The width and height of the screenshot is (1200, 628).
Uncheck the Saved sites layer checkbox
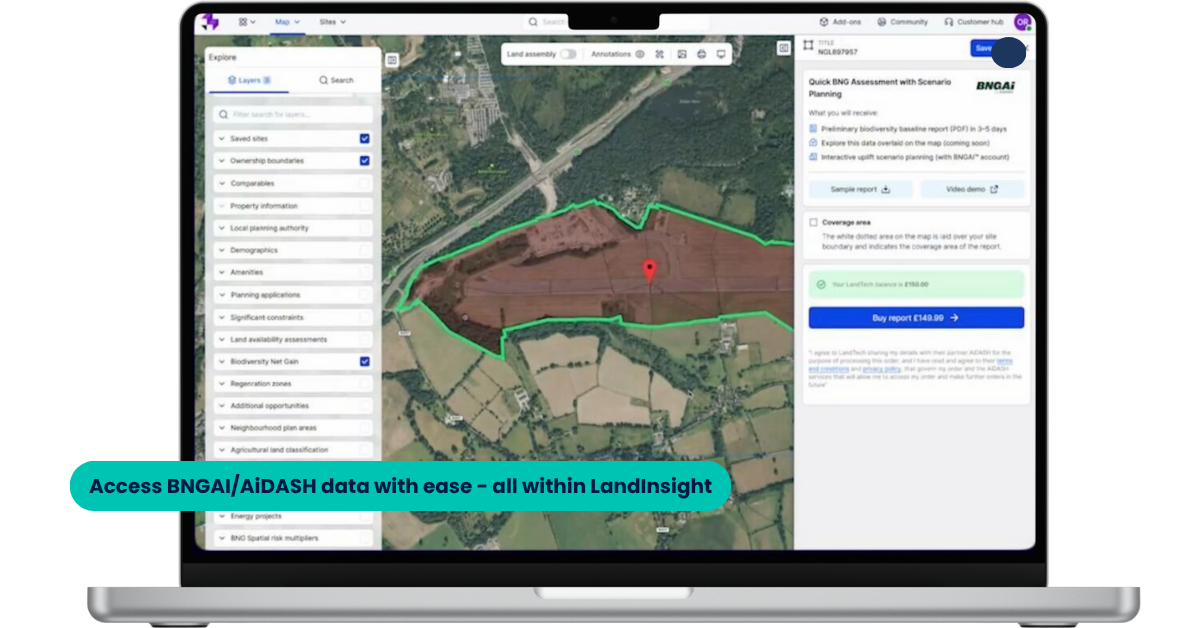click(365, 139)
